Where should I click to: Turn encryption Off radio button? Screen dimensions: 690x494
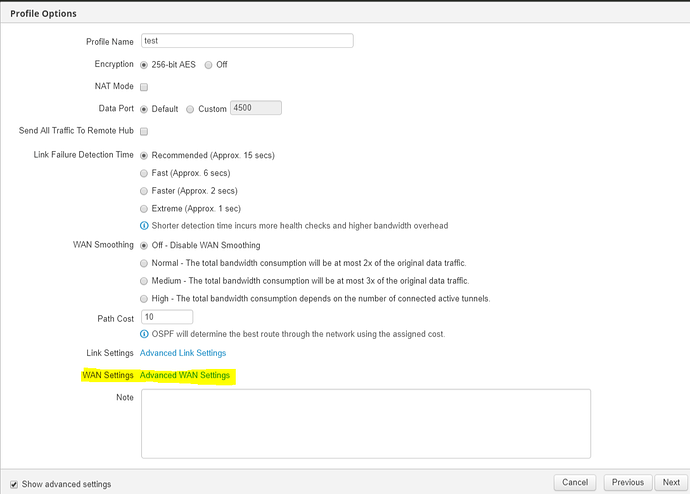coord(208,65)
